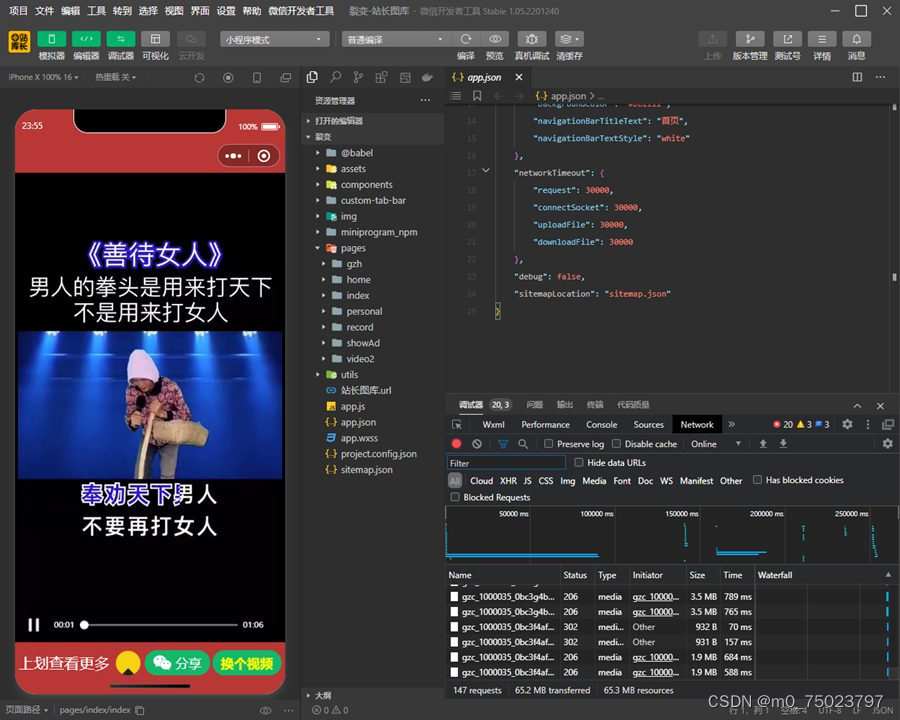Enable Preserve log checkbox

click(548, 444)
